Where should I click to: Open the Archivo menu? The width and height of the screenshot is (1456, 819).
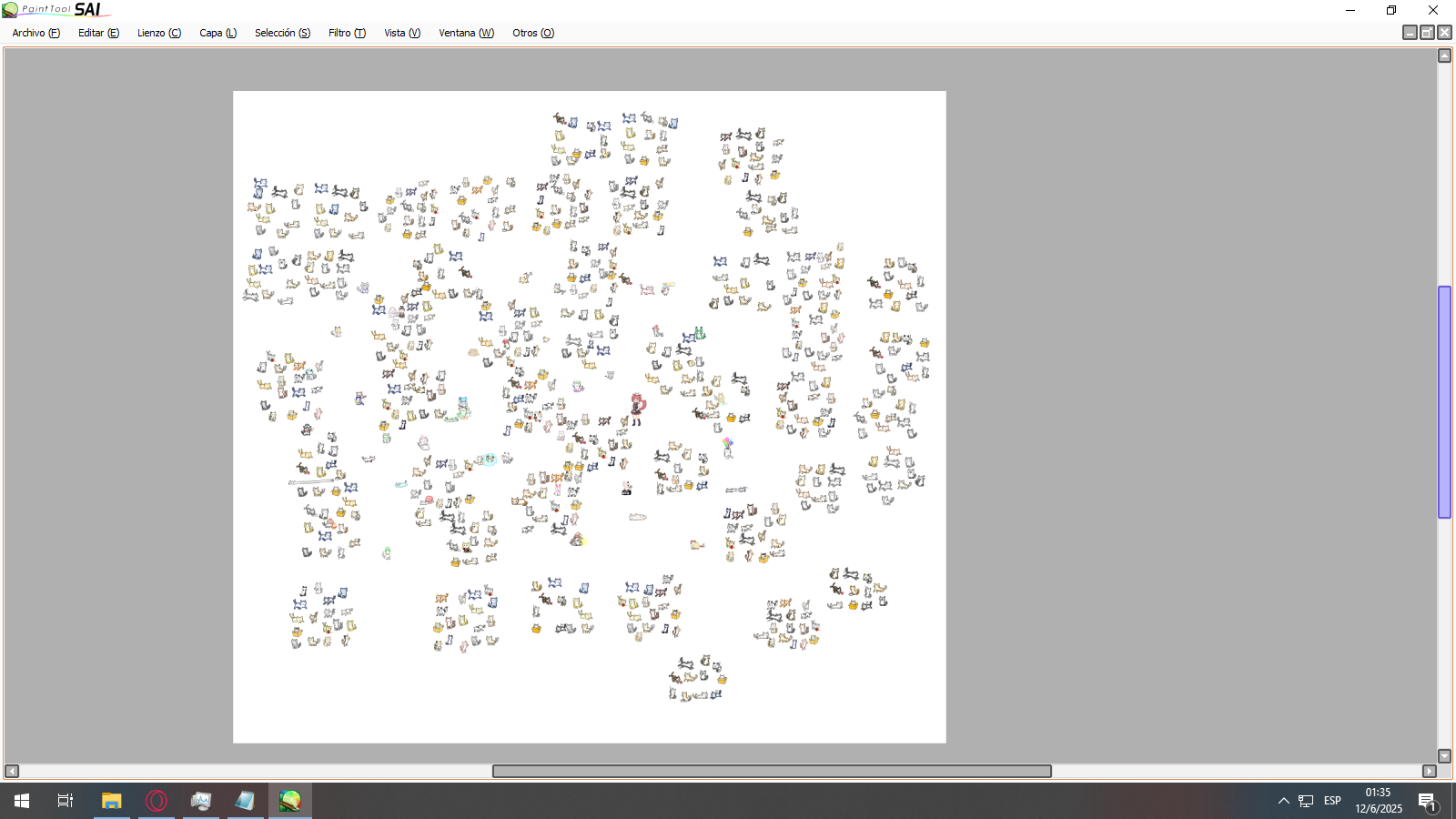[36, 33]
